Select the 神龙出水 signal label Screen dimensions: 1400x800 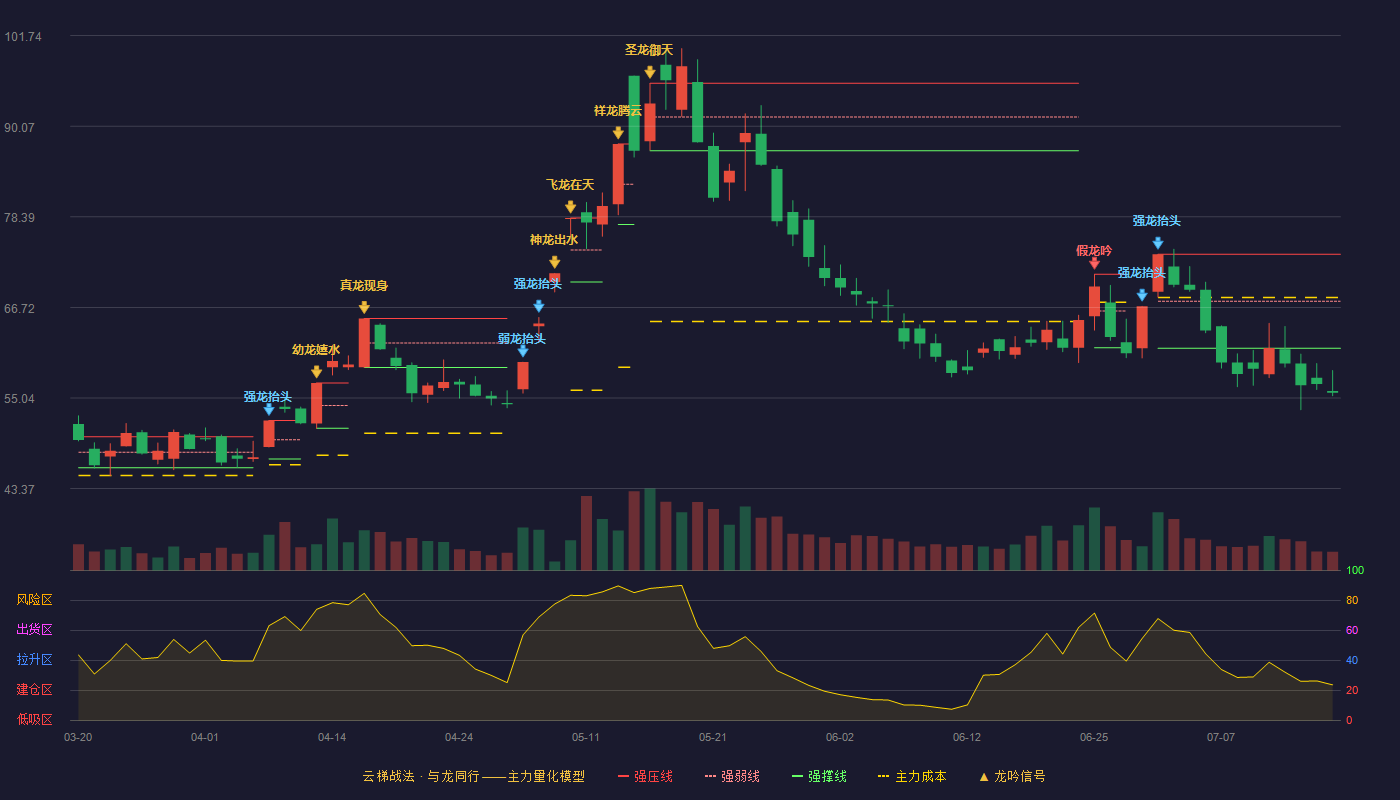coord(554,240)
